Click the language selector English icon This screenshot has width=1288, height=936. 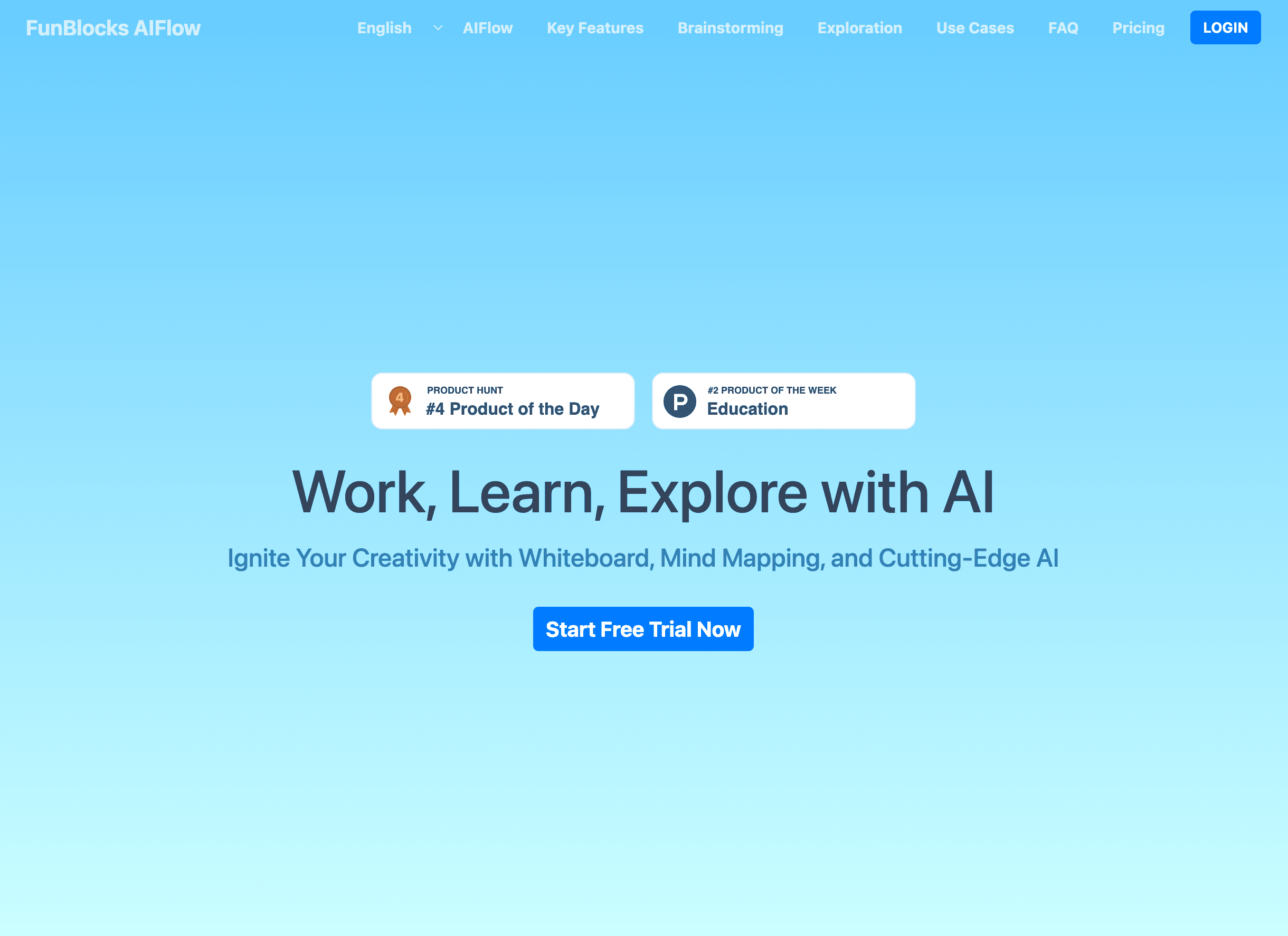click(x=436, y=27)
